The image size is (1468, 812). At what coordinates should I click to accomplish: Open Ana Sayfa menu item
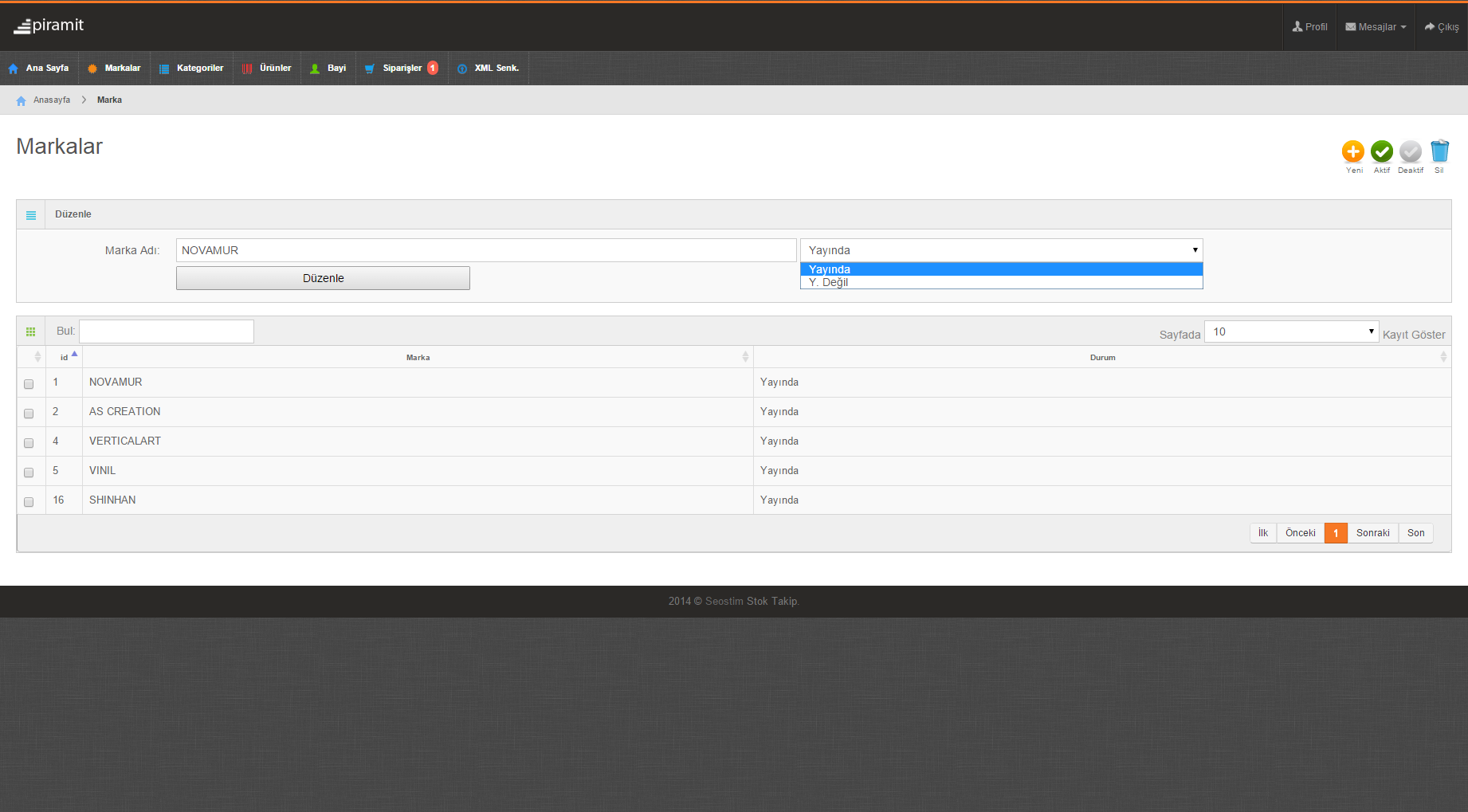click(x=39, y=69)
